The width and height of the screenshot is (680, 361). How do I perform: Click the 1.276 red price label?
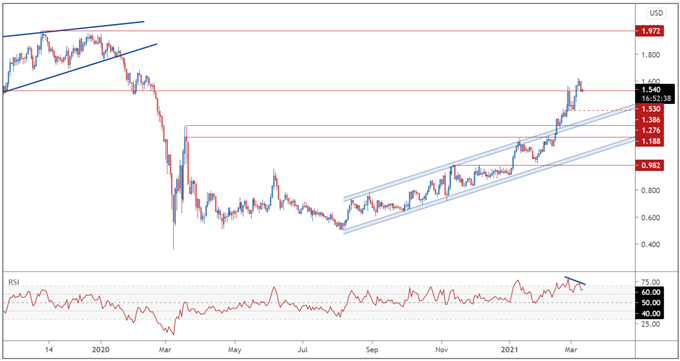point(649,130)
